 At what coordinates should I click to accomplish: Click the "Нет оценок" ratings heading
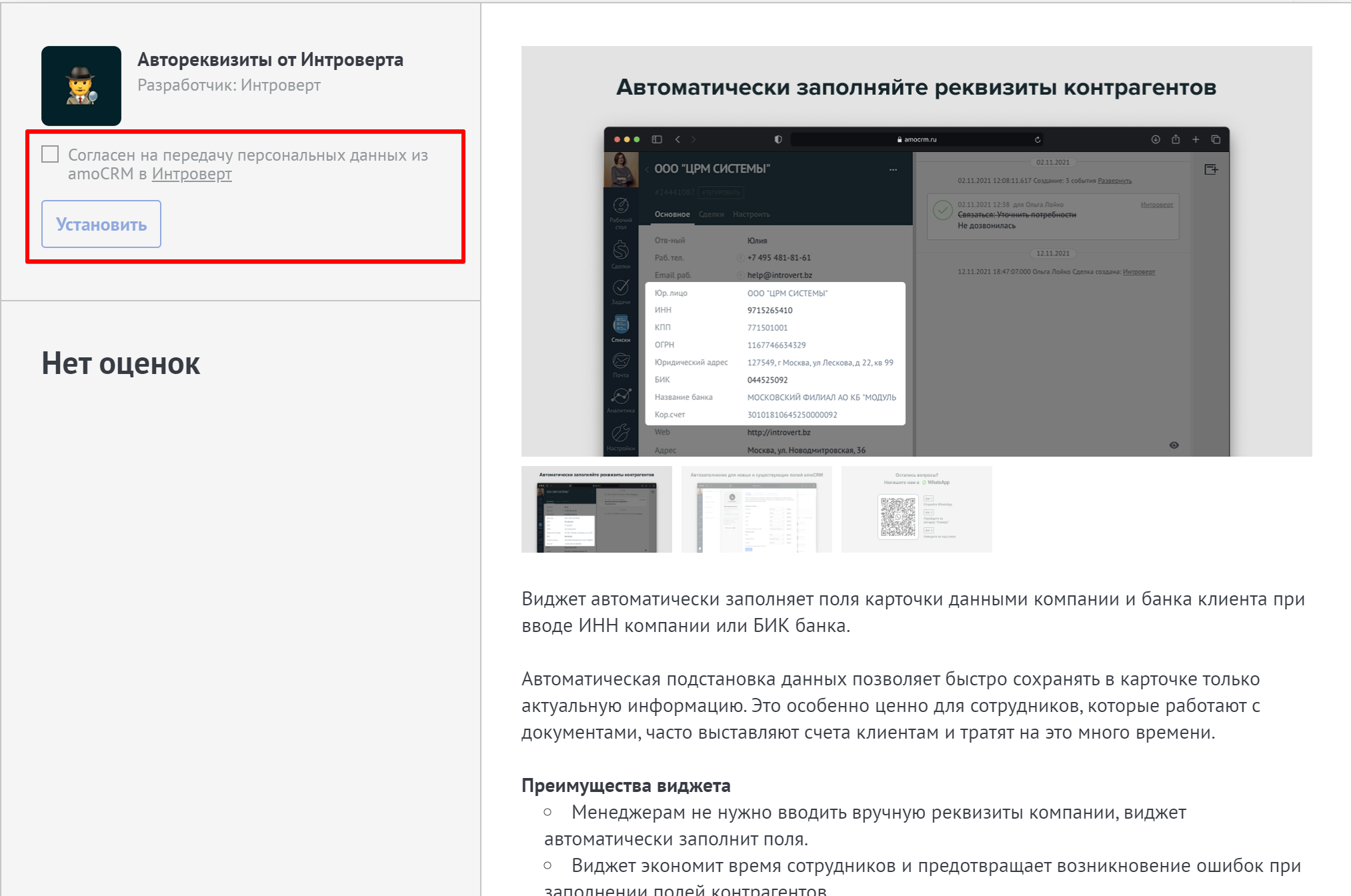121,364
